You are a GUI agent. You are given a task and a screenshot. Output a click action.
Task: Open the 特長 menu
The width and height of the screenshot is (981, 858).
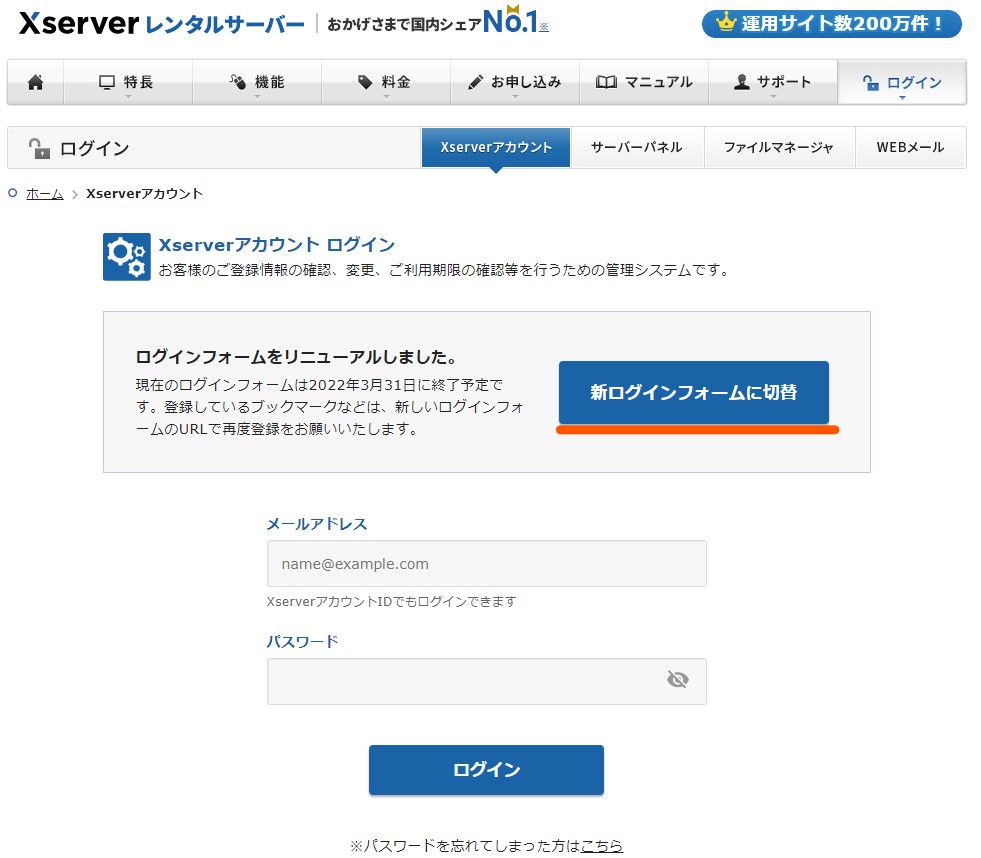(x=128, y=82)
